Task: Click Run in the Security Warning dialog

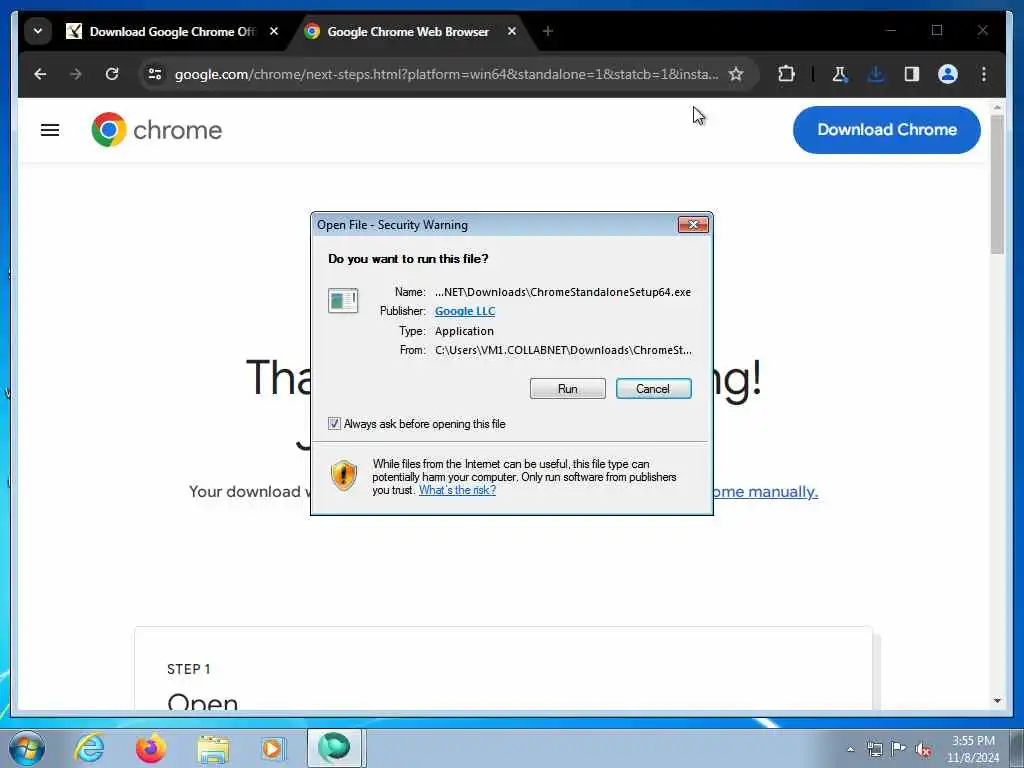Action: pyautogui.click(x=568, y=389)
